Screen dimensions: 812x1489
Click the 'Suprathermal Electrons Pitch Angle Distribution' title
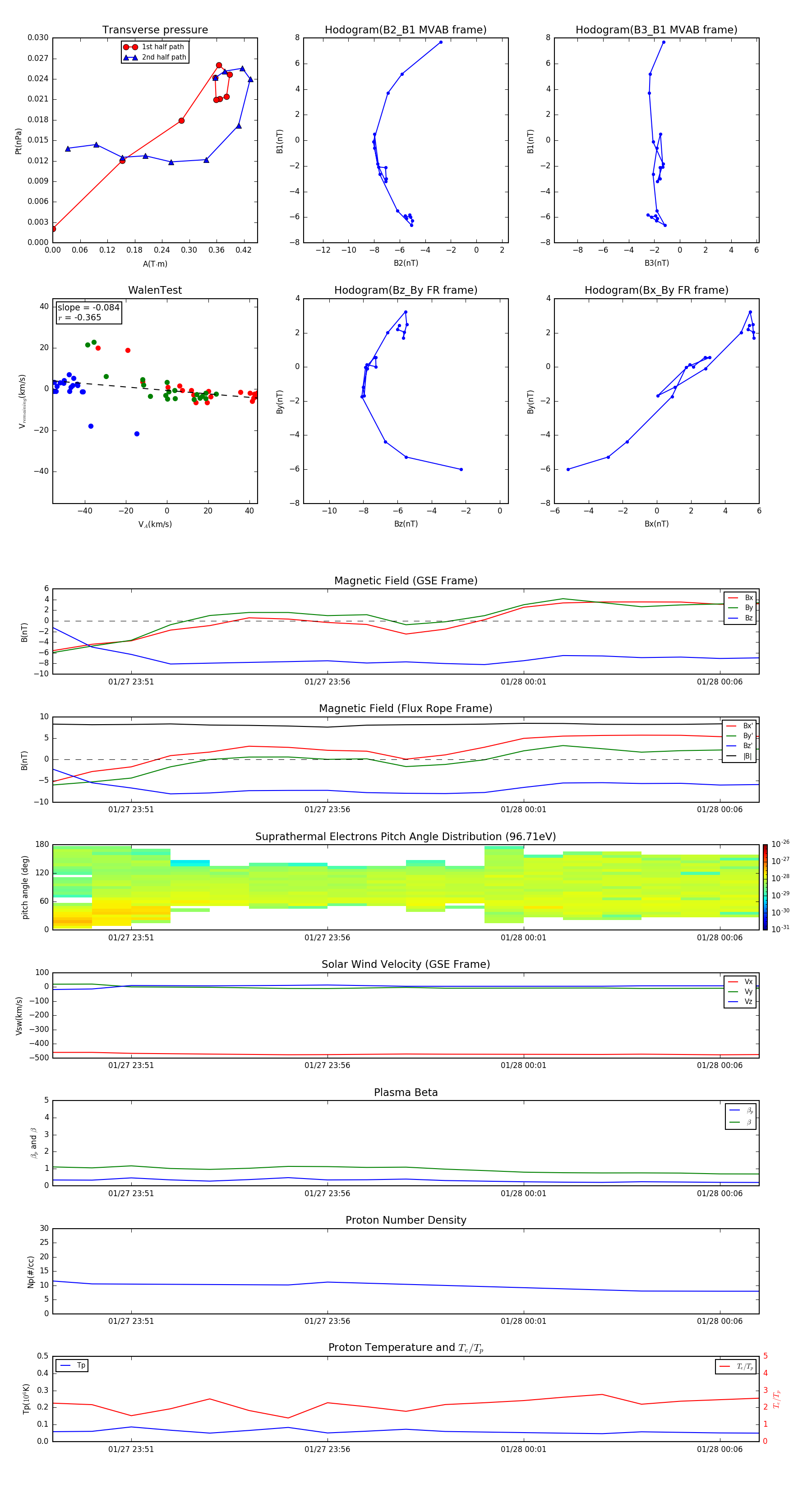[406, 837]
